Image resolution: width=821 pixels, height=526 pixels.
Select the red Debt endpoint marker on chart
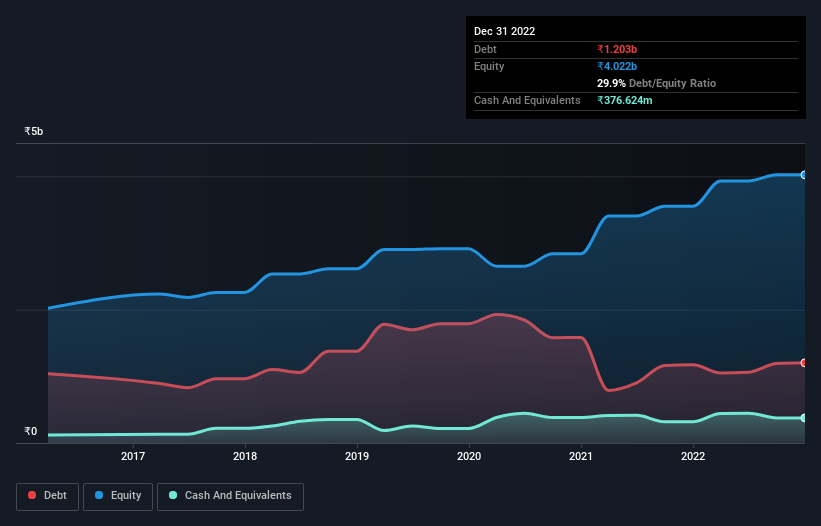click(804, 363)
